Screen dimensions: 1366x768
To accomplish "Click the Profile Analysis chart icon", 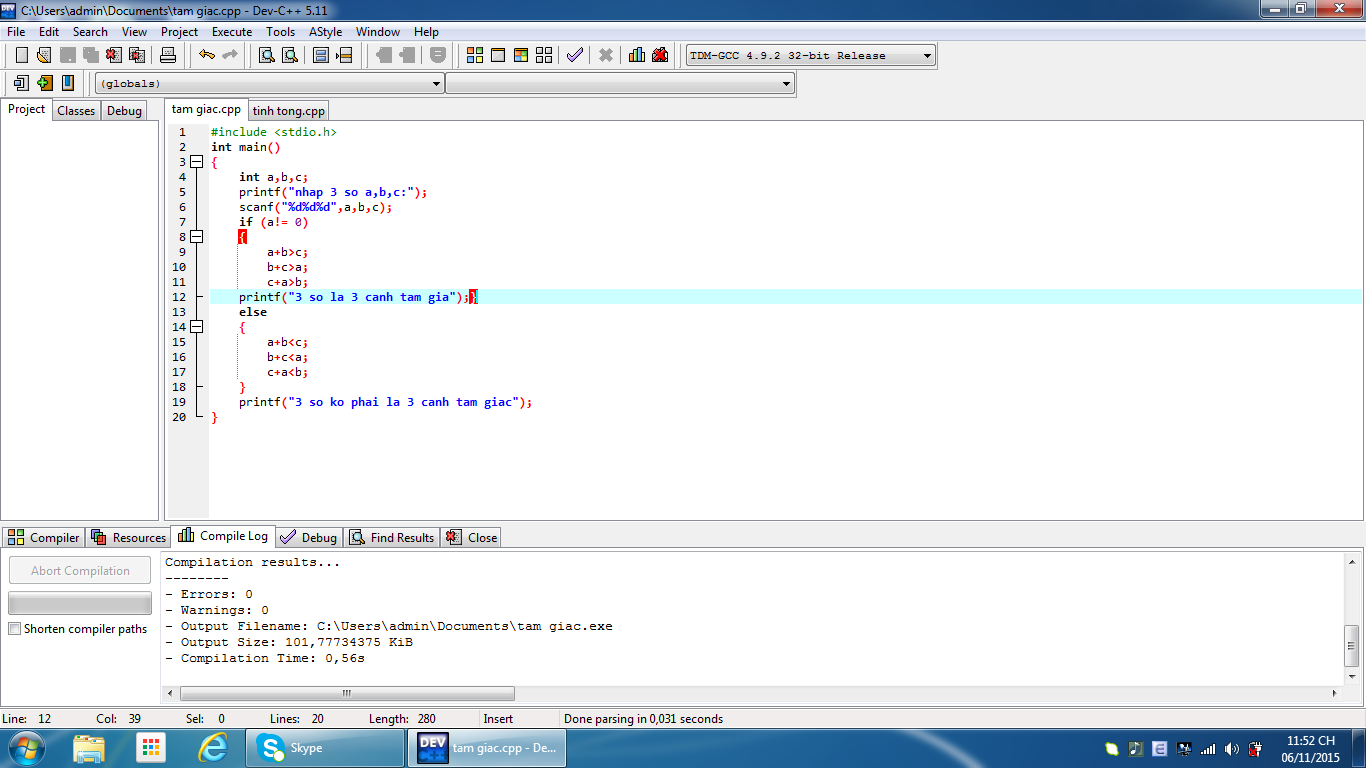I will pos(637,55).
